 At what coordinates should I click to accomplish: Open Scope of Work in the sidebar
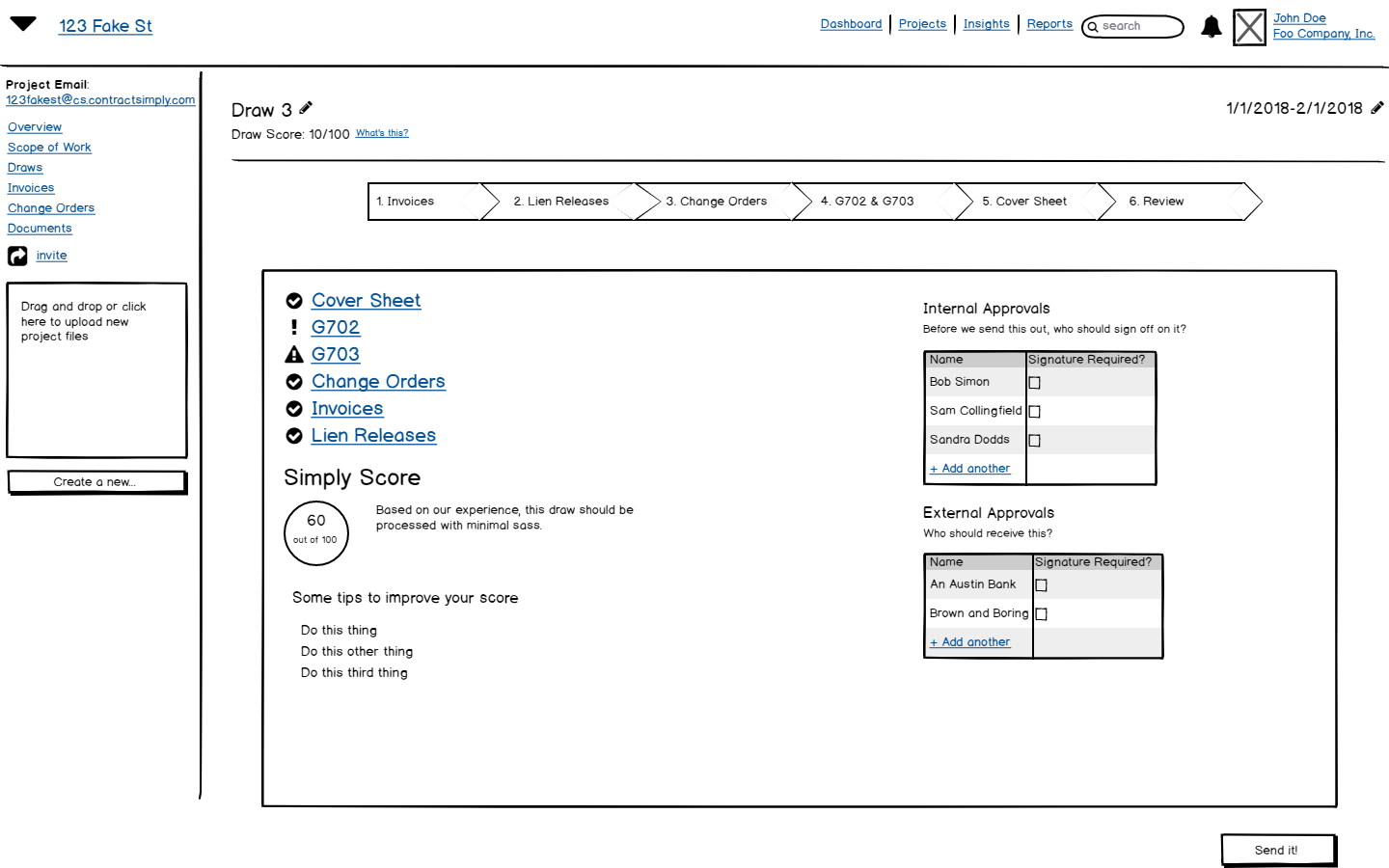(49, 148)
